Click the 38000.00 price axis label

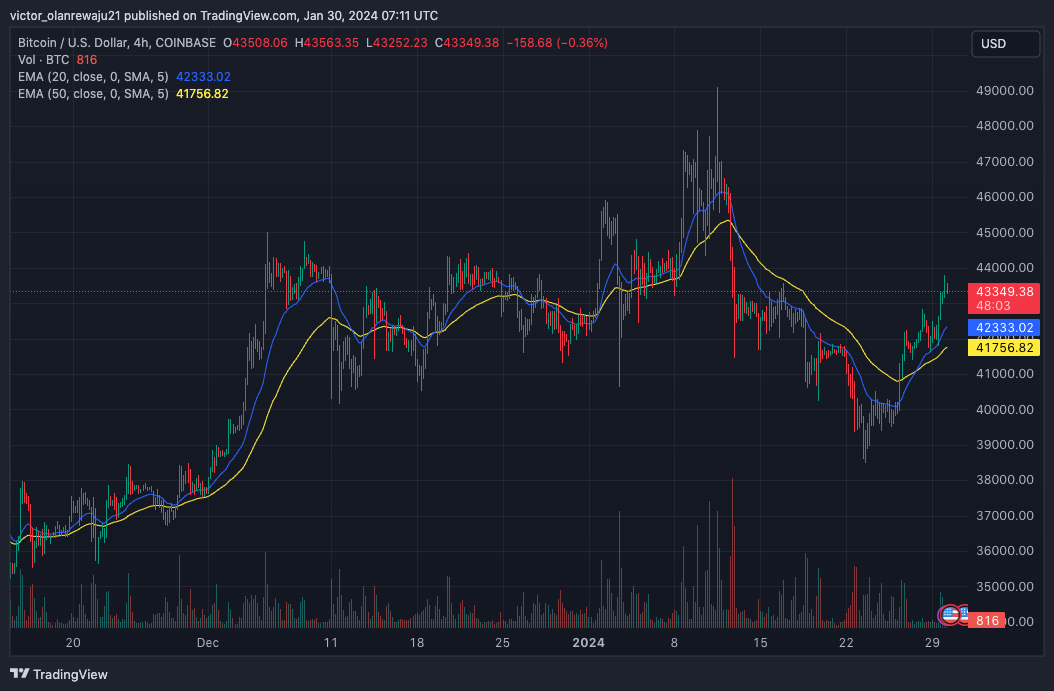click(1004, 480)
